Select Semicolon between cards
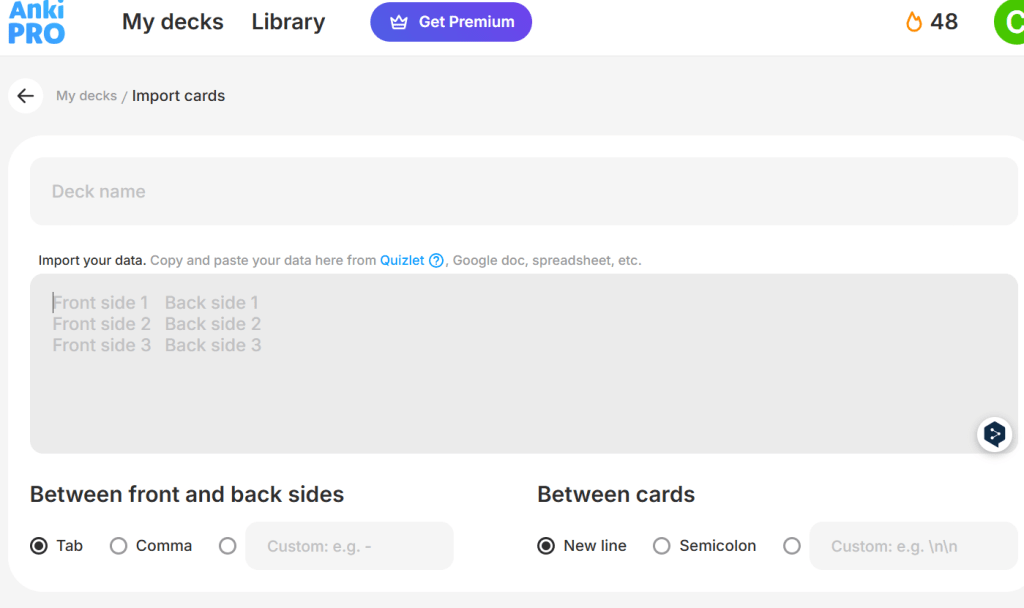 (661, 546)
